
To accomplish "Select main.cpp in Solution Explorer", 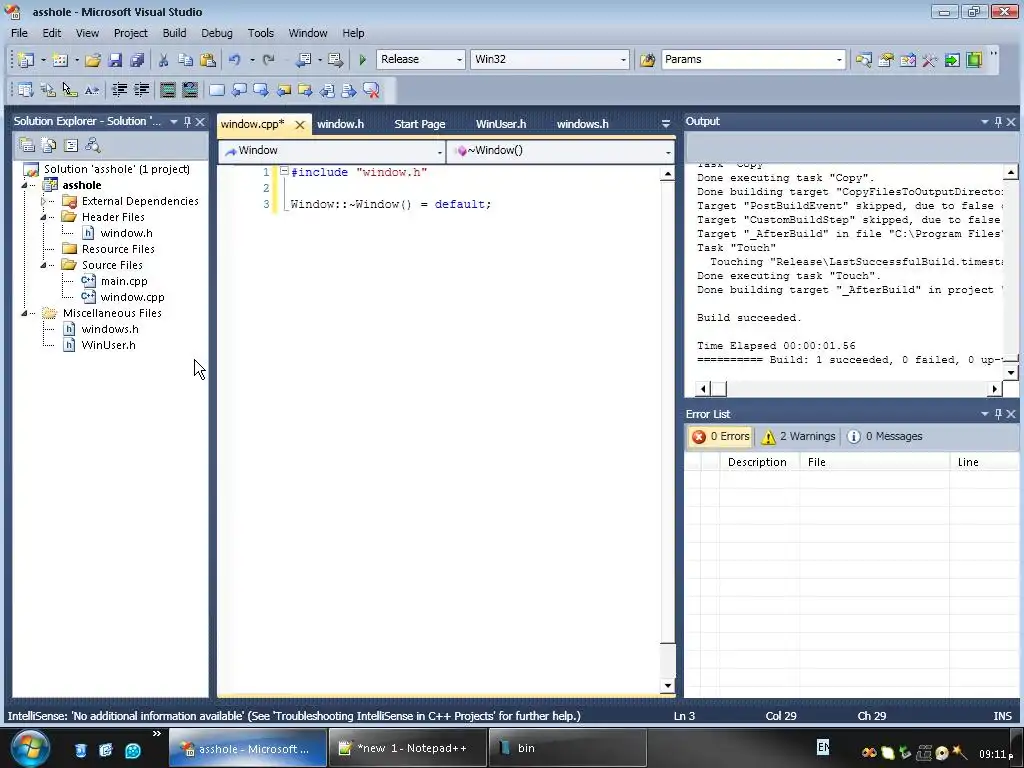I will [x=124, y=281].
